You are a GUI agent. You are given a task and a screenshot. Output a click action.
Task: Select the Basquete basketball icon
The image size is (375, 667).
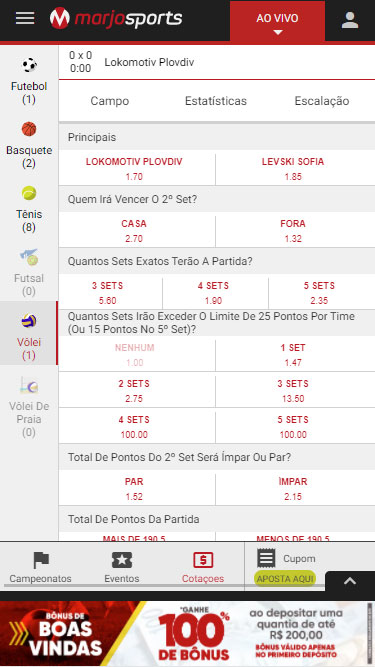tap(29, 129)
